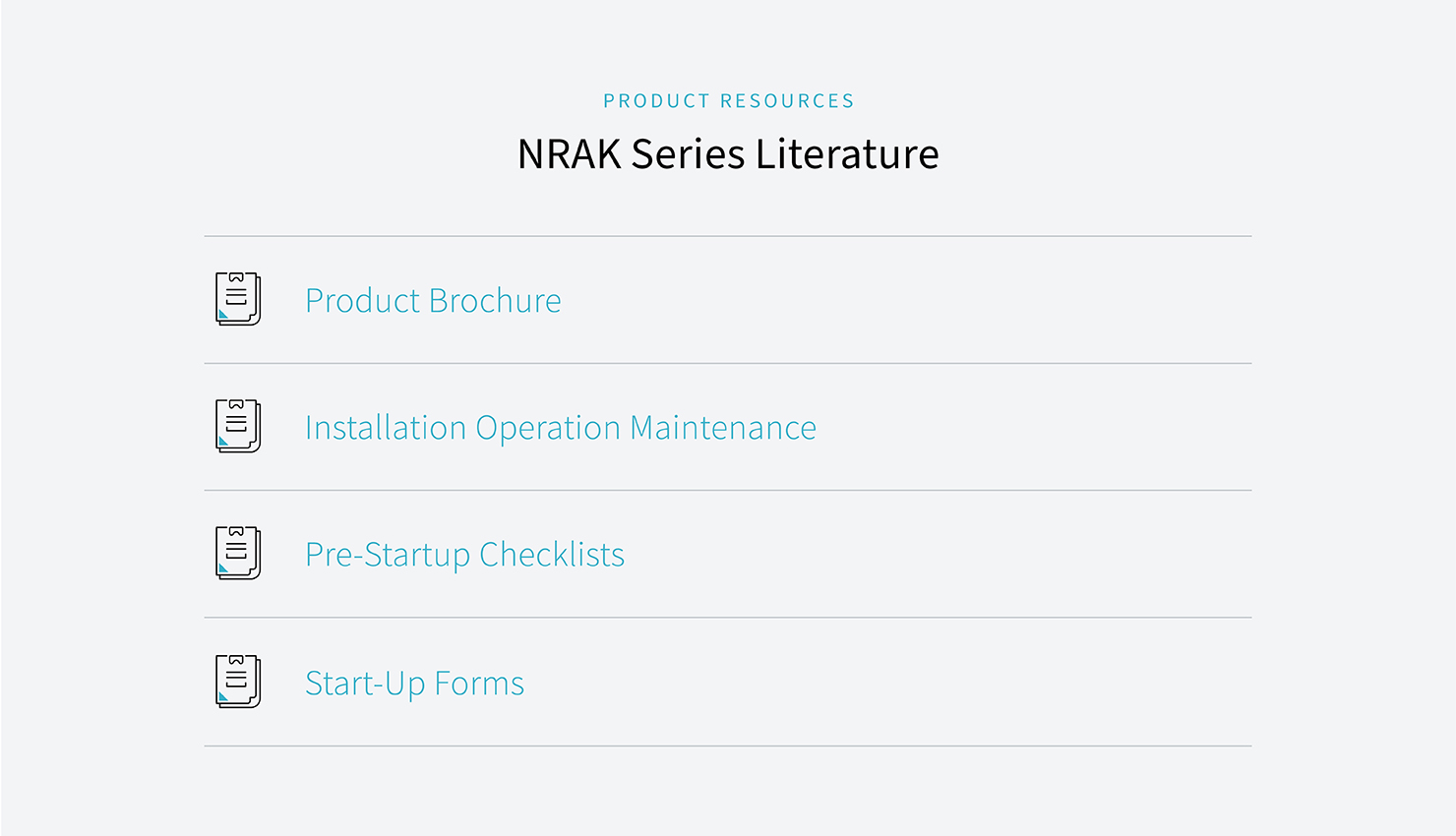This screenshot has width=1456, height=836.
Task: Click the word Checklists in the third link
Action: point(552,555)
